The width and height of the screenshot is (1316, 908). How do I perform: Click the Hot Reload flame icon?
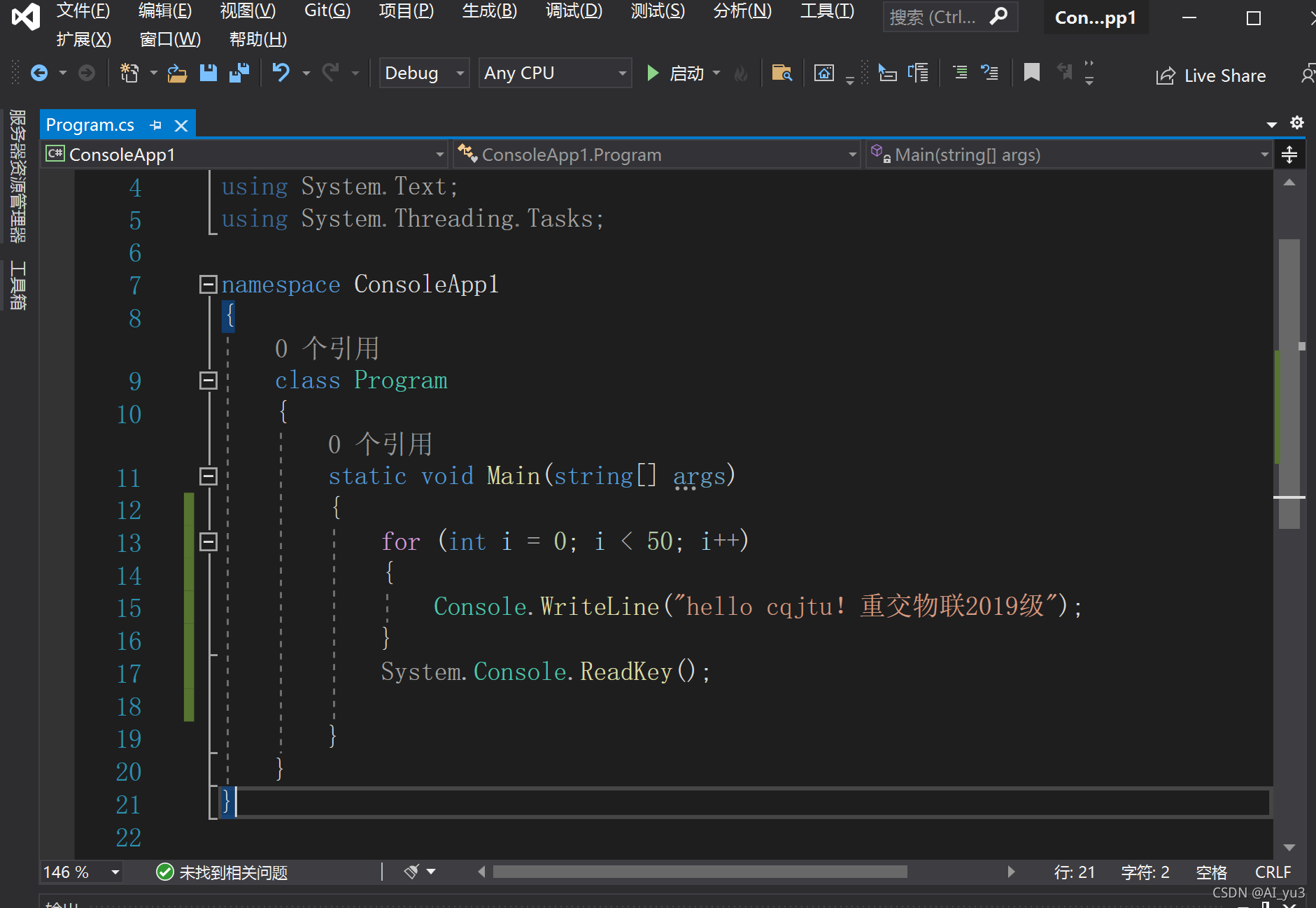pos(741,73)
